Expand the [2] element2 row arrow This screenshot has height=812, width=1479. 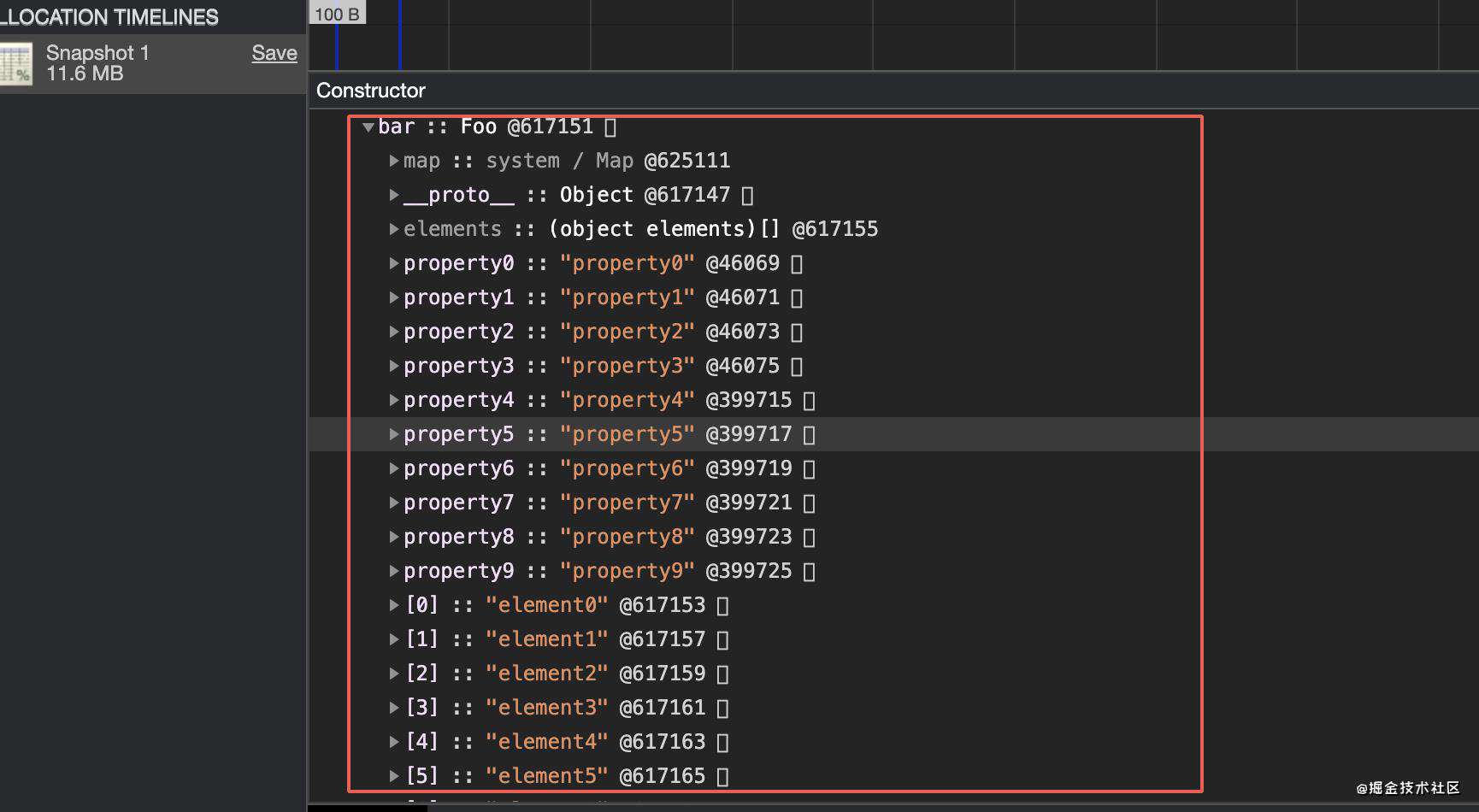[x=394, y=674]
